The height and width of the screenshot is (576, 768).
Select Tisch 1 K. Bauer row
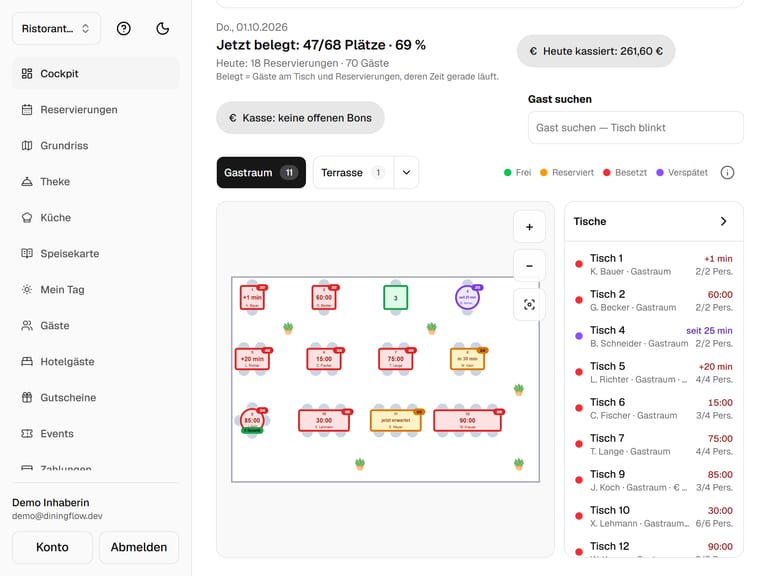coord(654,264)
